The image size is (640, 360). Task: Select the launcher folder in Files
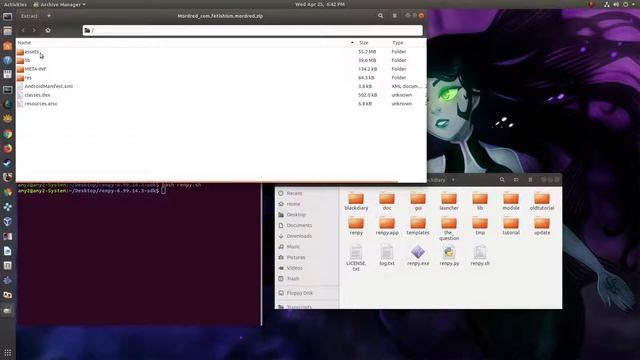click(449, 202)
